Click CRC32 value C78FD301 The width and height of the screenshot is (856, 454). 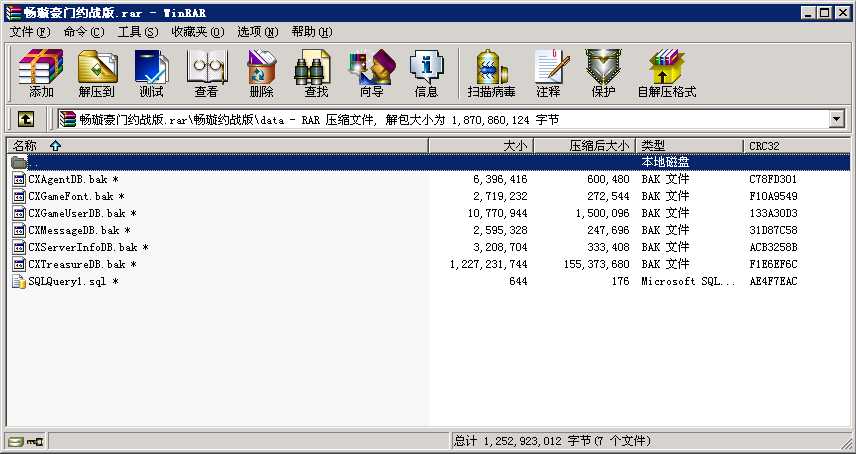point(774,179)
